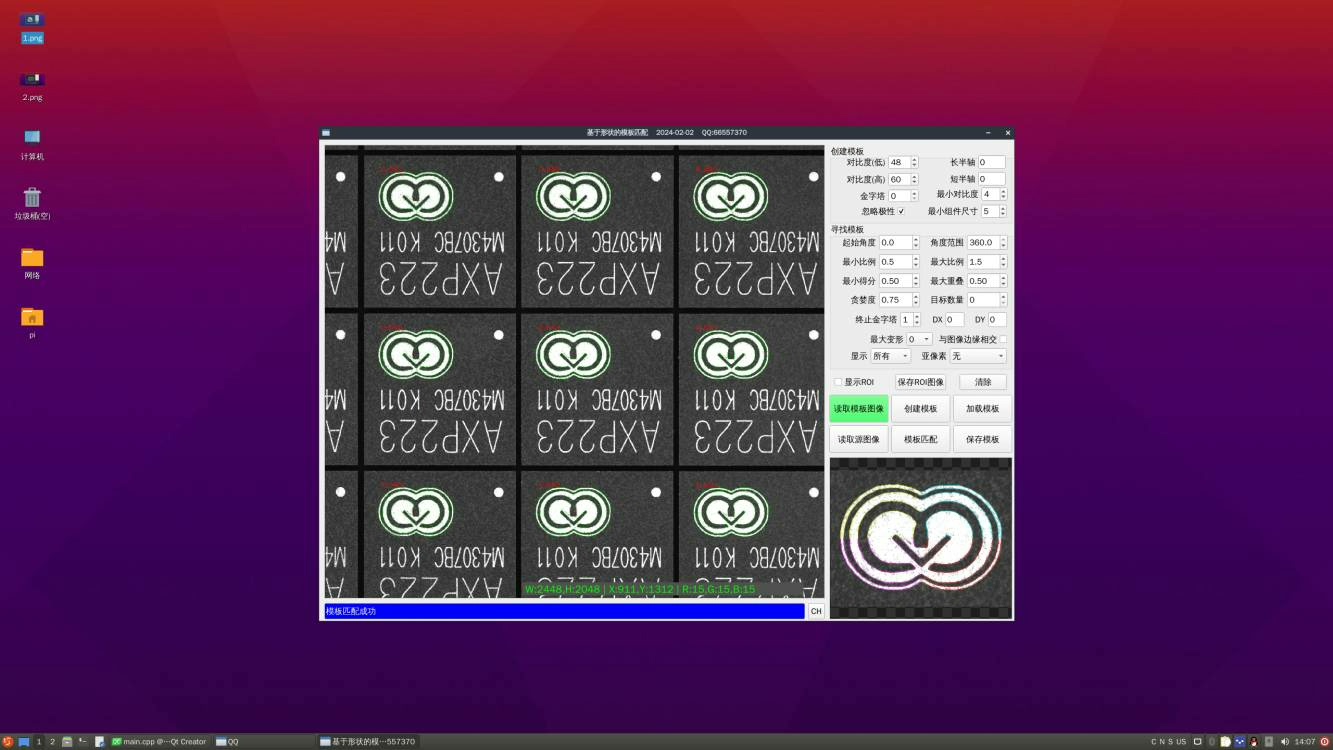Click the red power button in tray
Screen dimensions: 1333x750
tap(1324, 742)
